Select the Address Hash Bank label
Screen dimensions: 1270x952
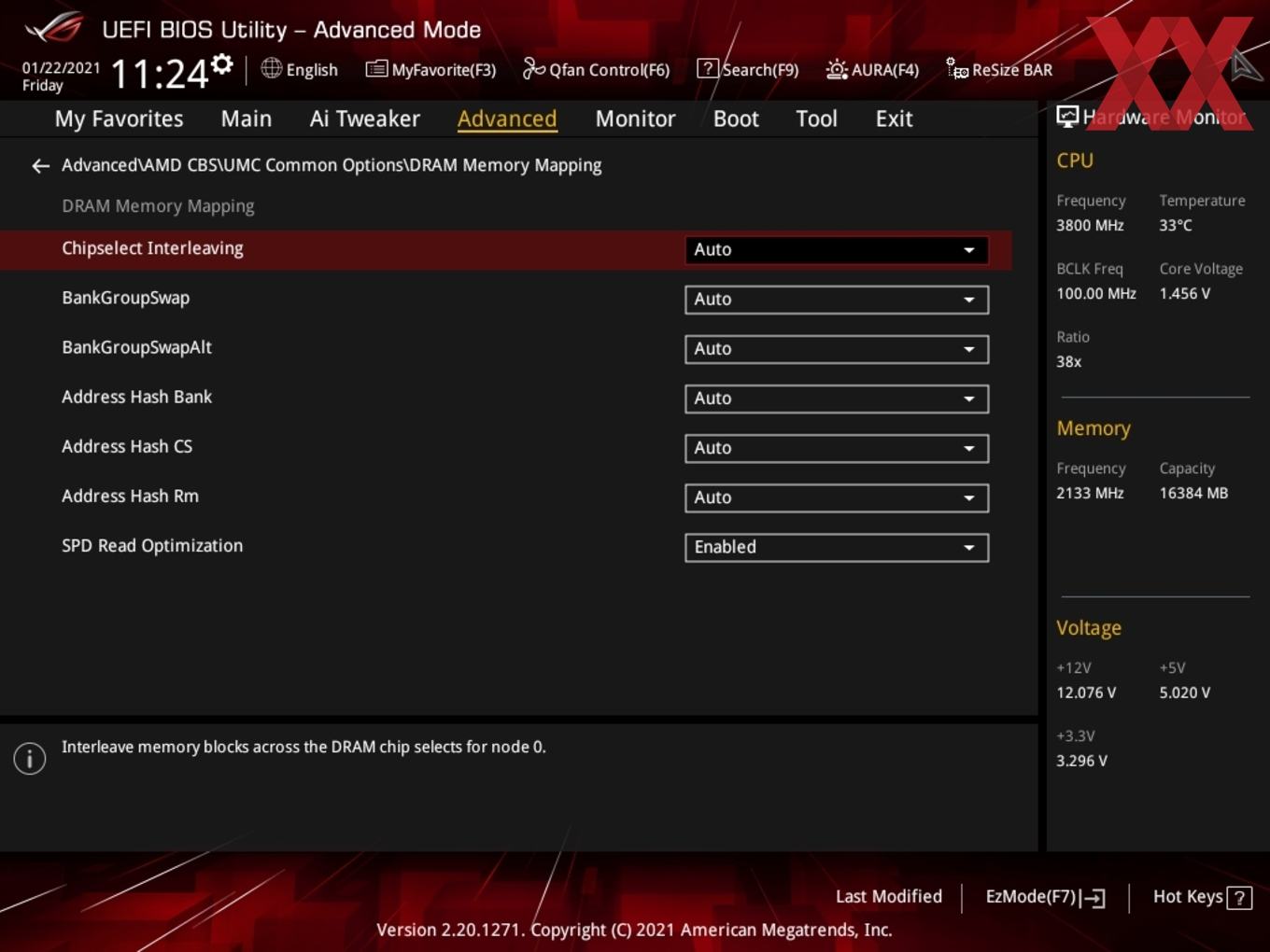click(136, 397)
